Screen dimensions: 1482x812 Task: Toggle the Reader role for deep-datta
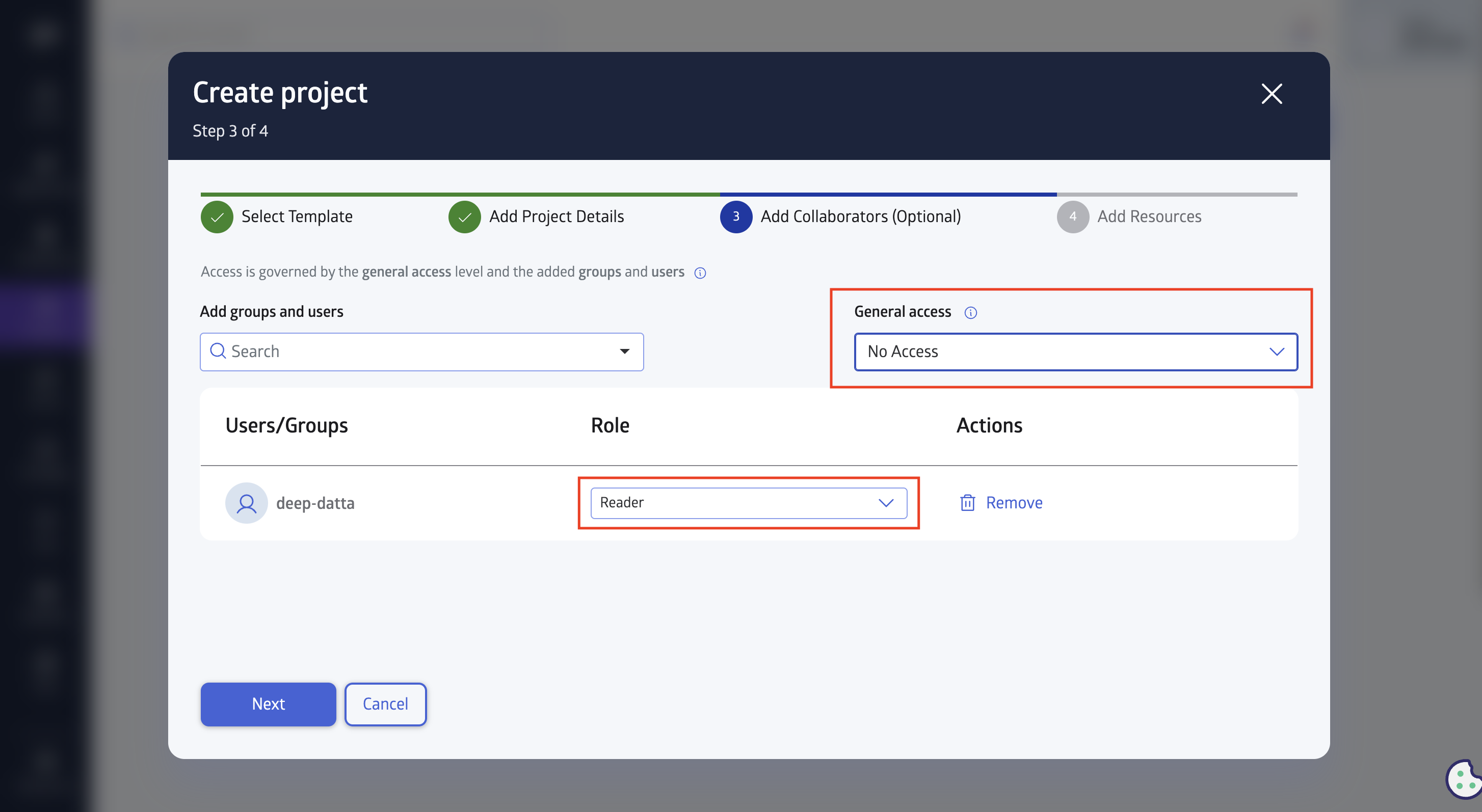click(x=748, y=503)
